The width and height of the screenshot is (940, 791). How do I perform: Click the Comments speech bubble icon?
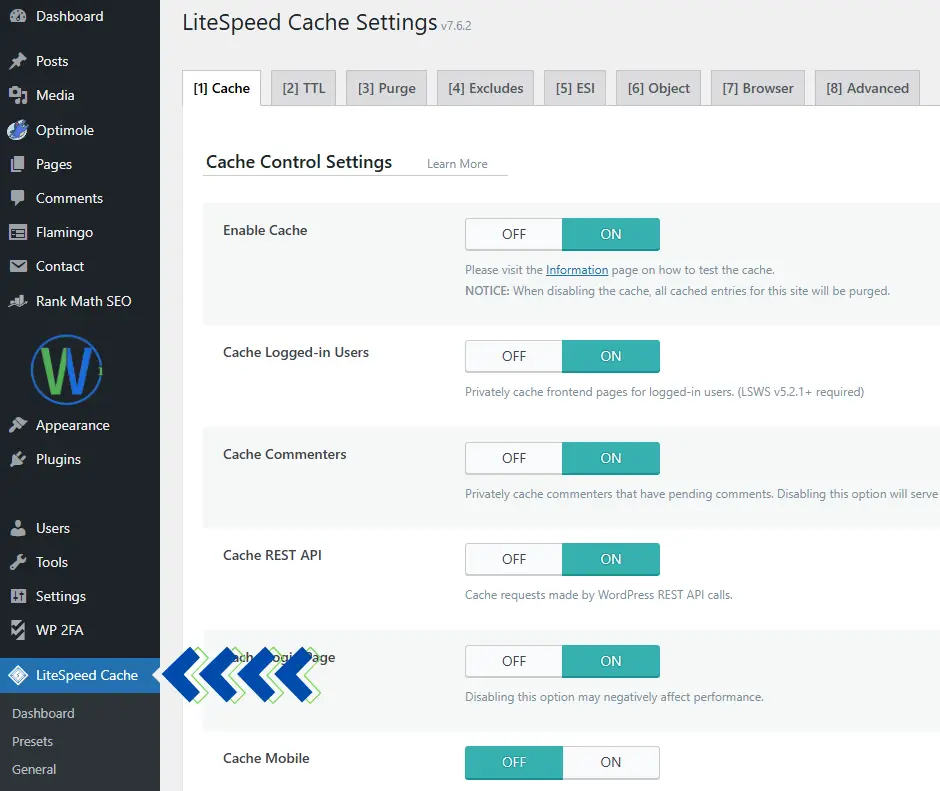tap(18, 198)
